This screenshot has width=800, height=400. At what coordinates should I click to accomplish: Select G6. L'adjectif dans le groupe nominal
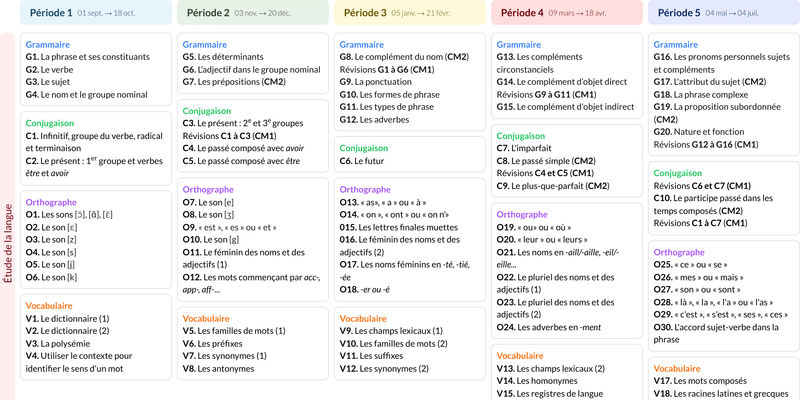tap(252, 69)
